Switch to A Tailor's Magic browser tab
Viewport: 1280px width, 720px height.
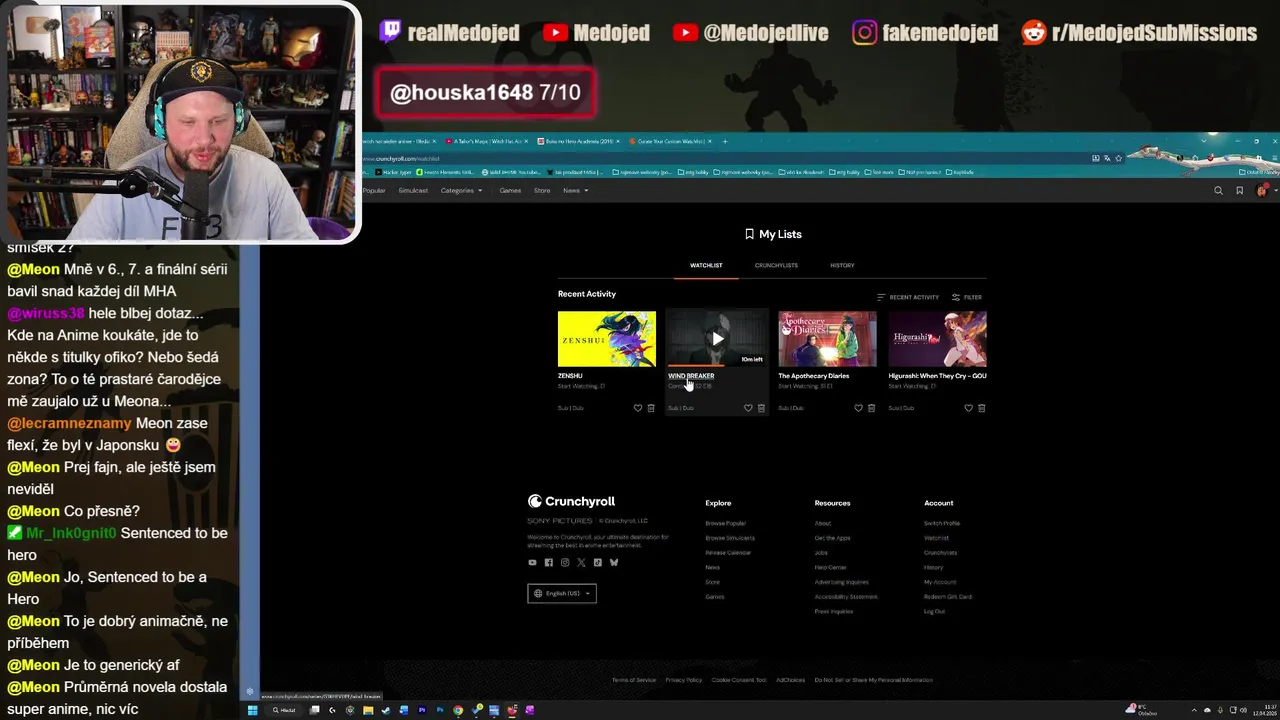tap(488, 142)
